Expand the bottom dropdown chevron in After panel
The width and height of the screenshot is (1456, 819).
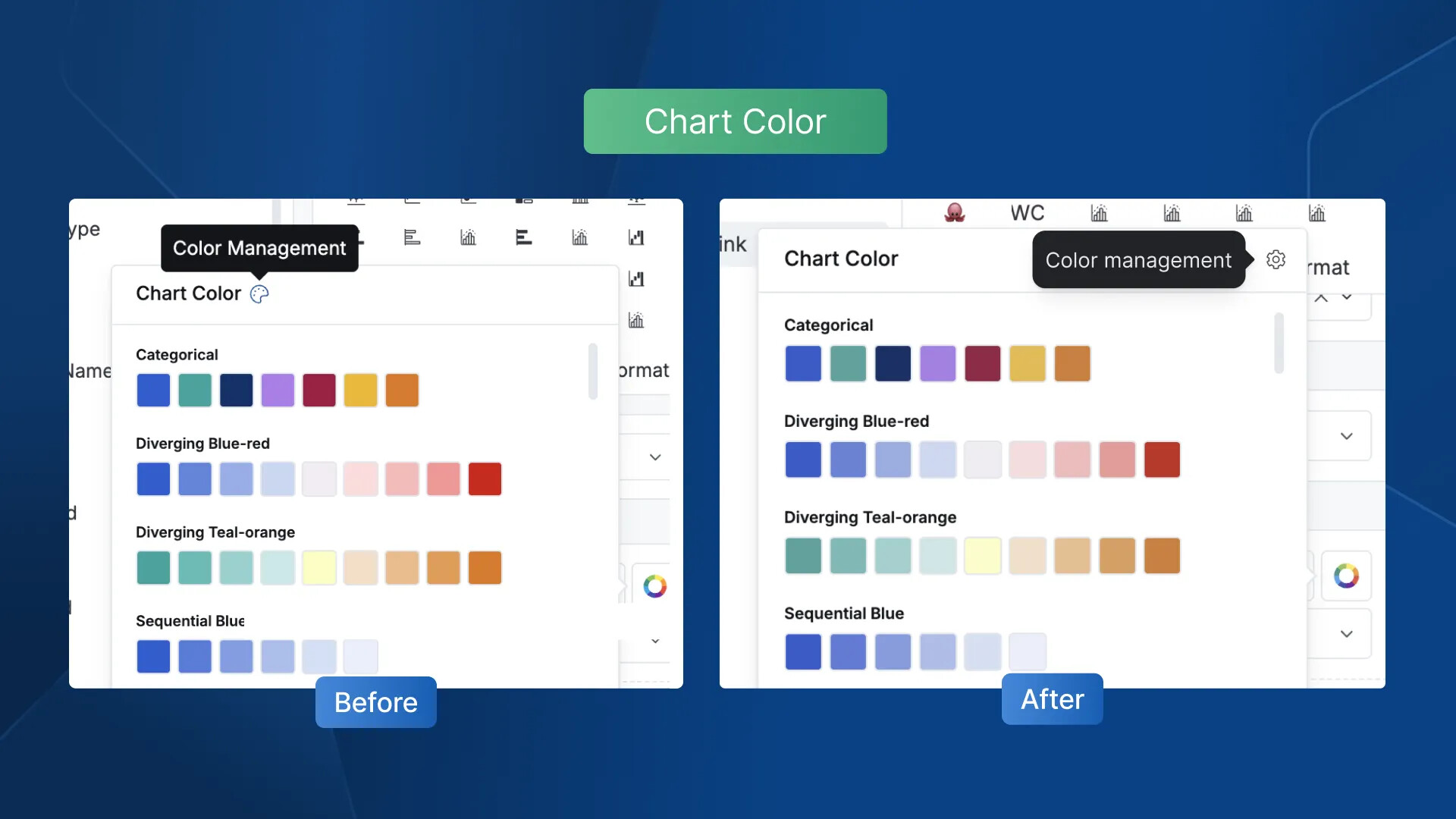pyautogui.click(x=1346, y=634)
